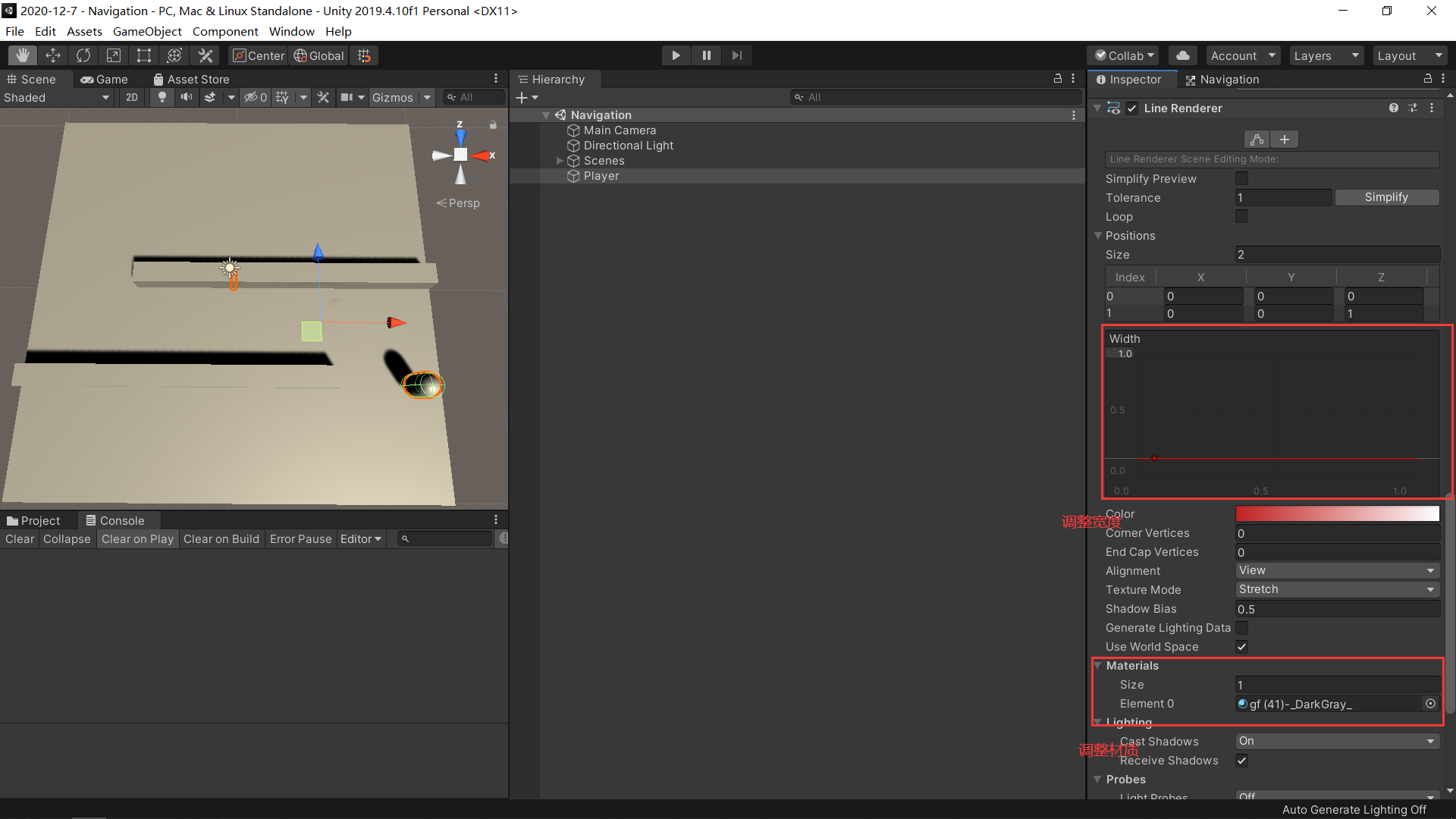Image resolution: width=1456 pixels, height=819 pixels.
Task: Expand the Scenes object in Hierarchy
Action: pyautogui.click(x=560, y=161)
